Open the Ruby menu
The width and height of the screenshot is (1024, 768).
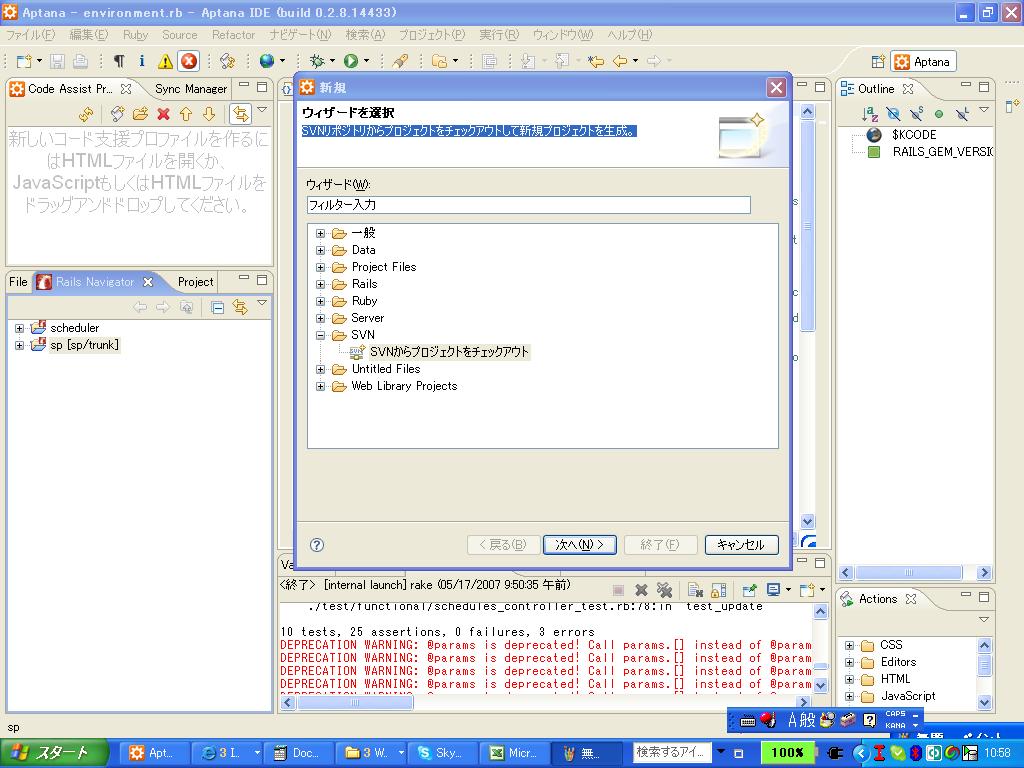(x=135, y=35)
